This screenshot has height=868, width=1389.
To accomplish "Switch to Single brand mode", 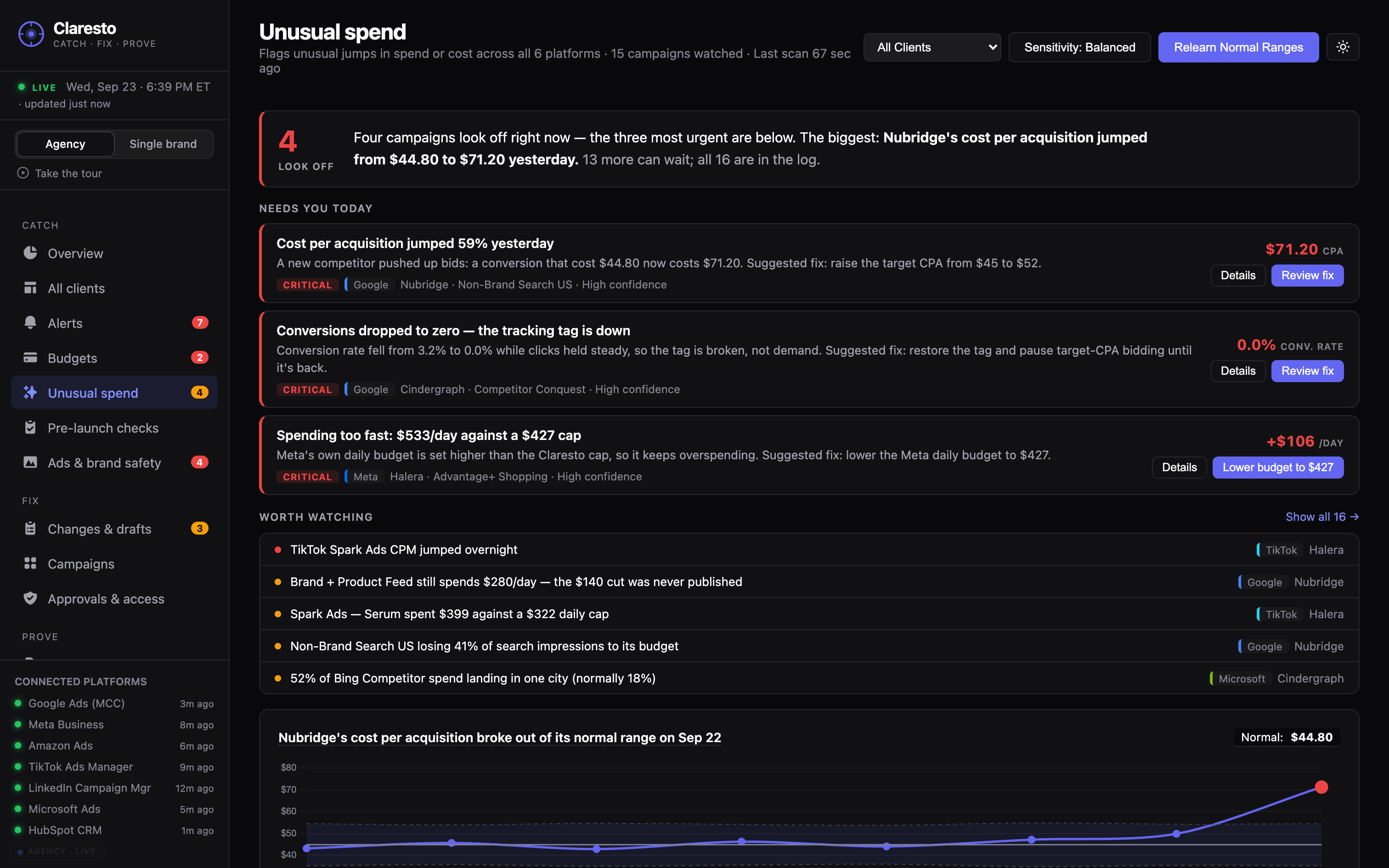I will [163, 144].
